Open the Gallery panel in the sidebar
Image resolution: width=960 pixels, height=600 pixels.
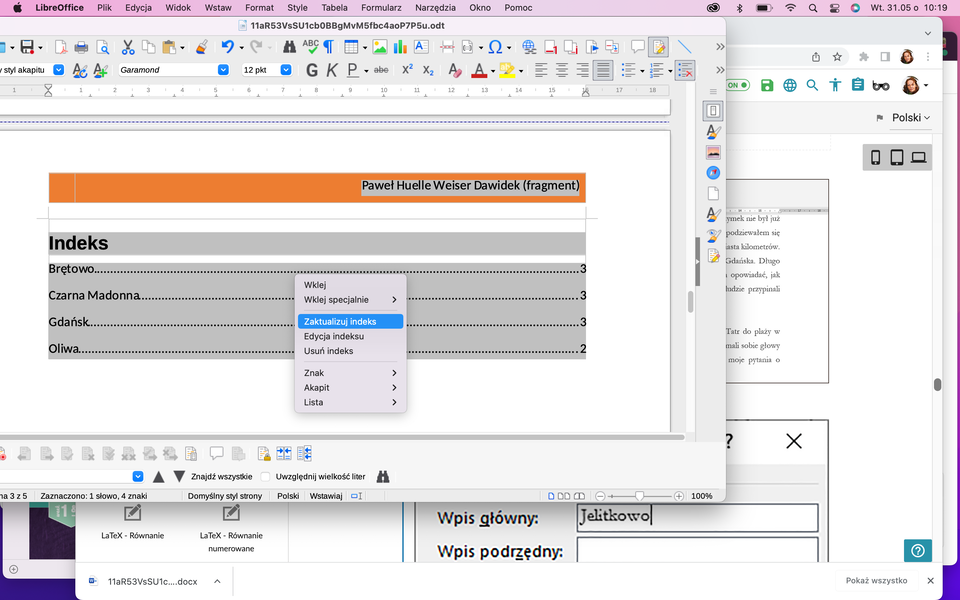[712, 152]
